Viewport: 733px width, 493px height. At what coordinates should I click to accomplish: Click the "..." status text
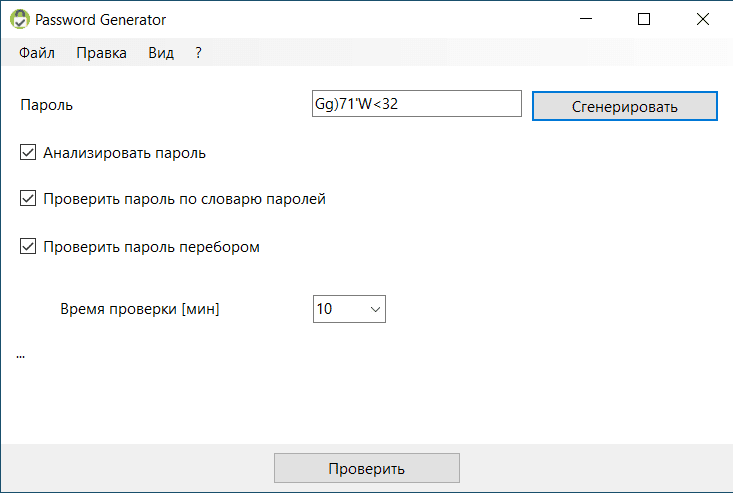[x=21, y=355]
